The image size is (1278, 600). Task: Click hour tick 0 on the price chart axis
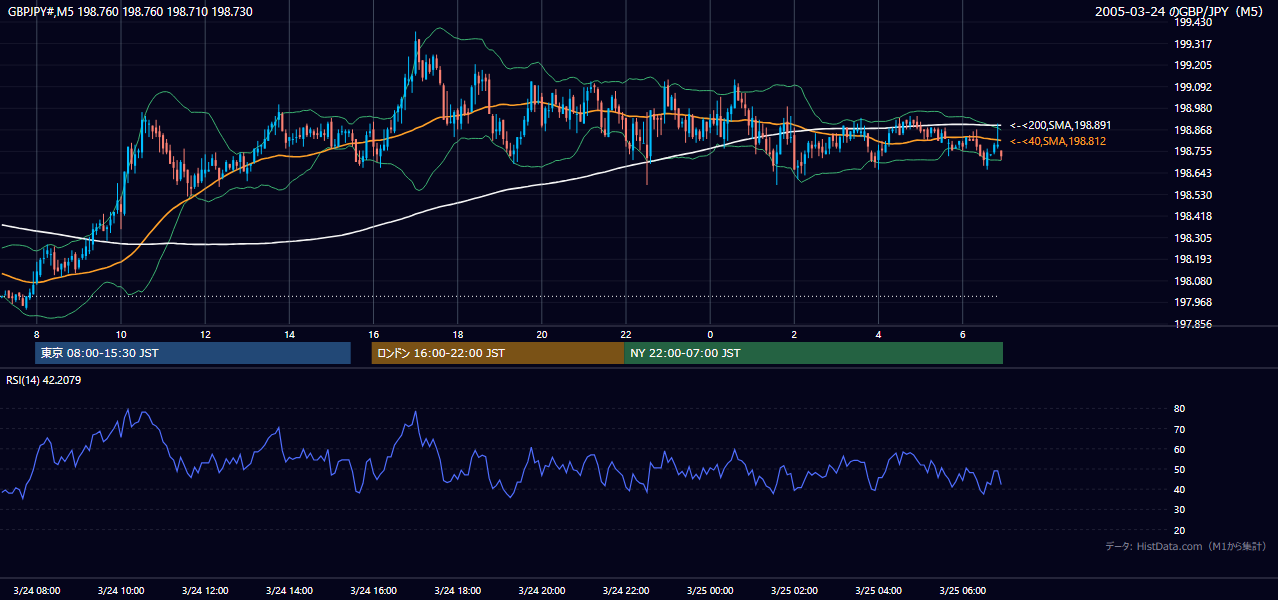pos(710,334)
